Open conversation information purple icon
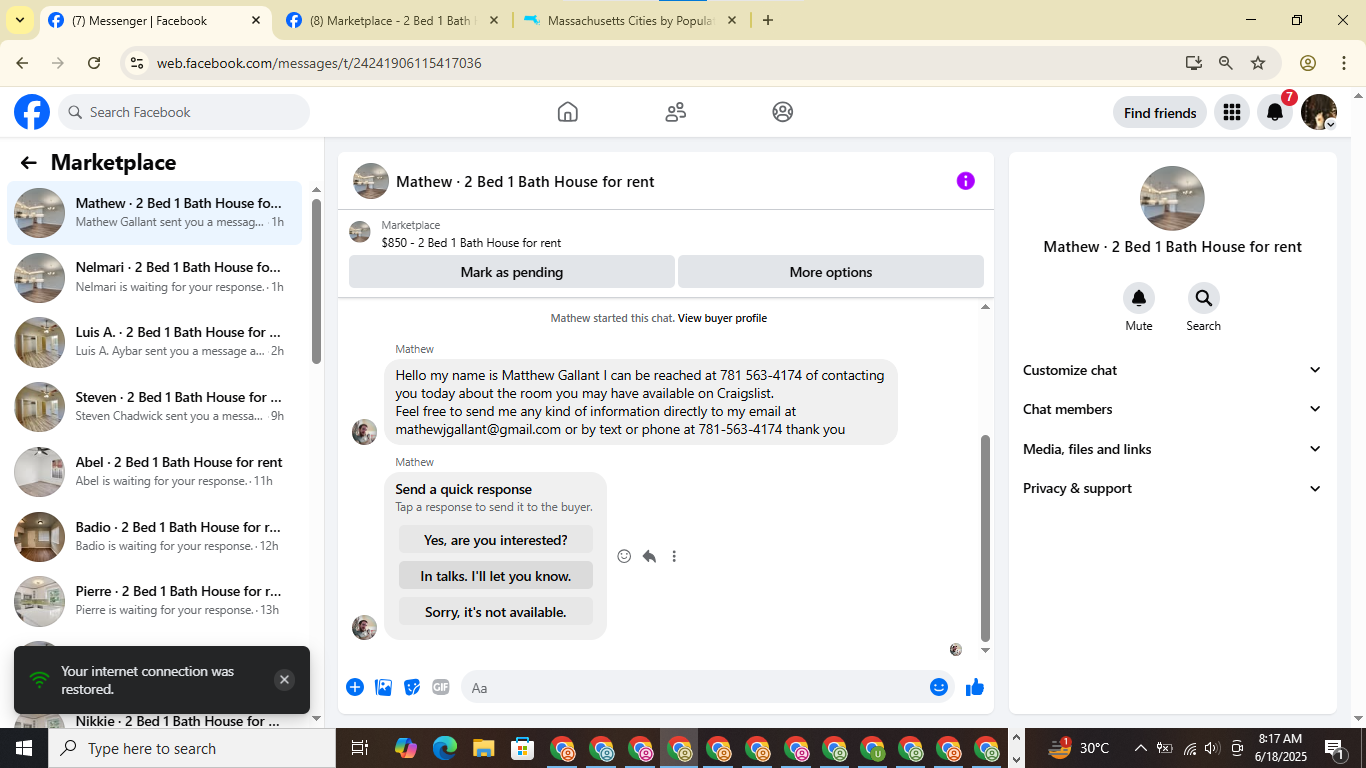Viewport: 1366px width, 768px height. [965, 181]
